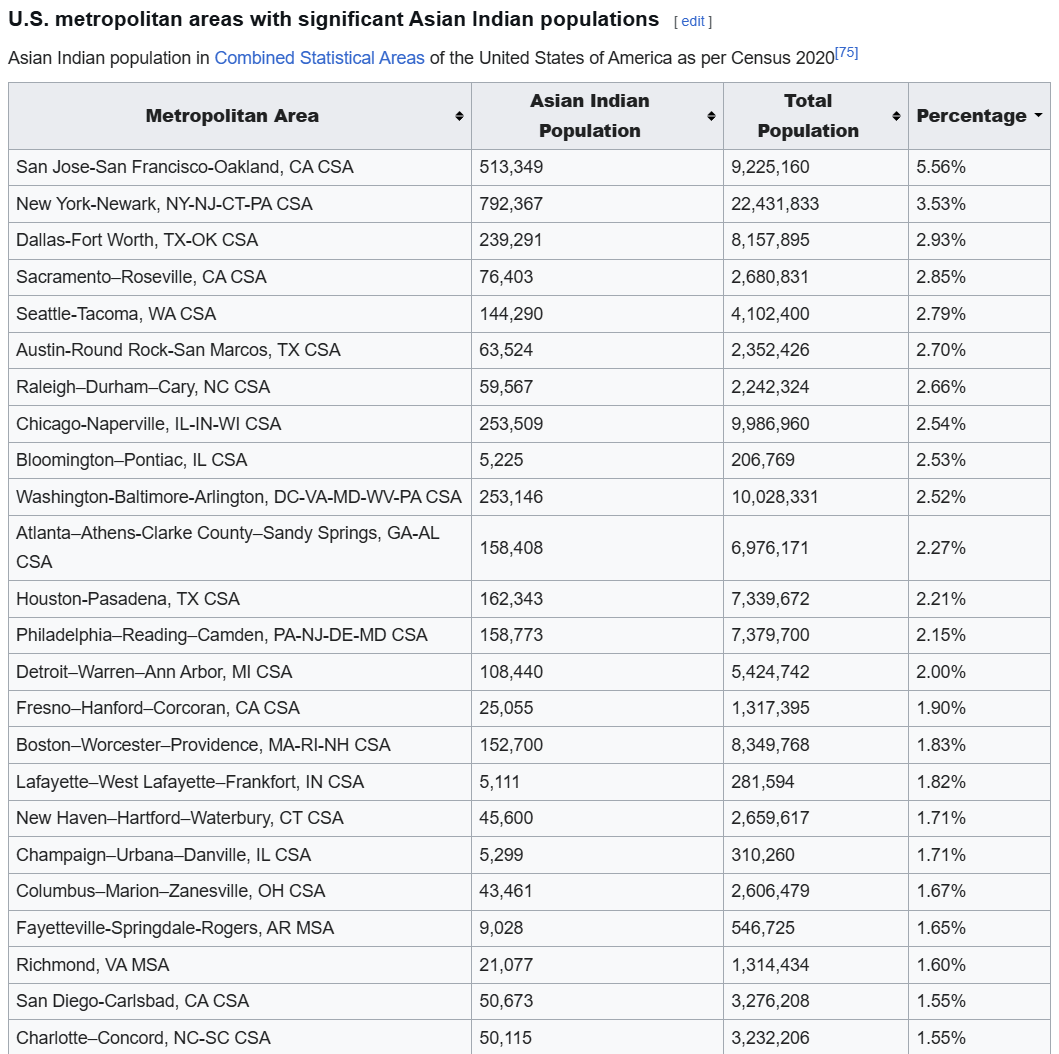Select New Haven–Hartford–Waterbury, CT CSA cell

(240, 818)
